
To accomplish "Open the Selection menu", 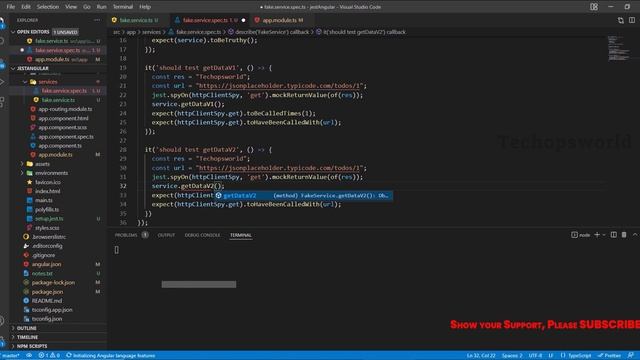I will tap(48, 7).
